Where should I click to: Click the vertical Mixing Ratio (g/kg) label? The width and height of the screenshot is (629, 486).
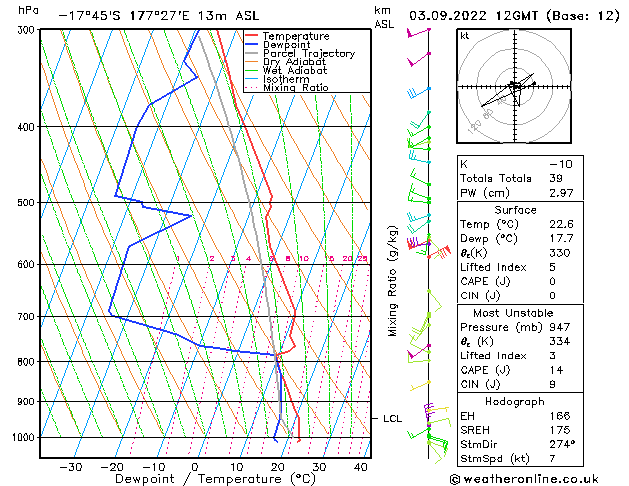(392, 281)
